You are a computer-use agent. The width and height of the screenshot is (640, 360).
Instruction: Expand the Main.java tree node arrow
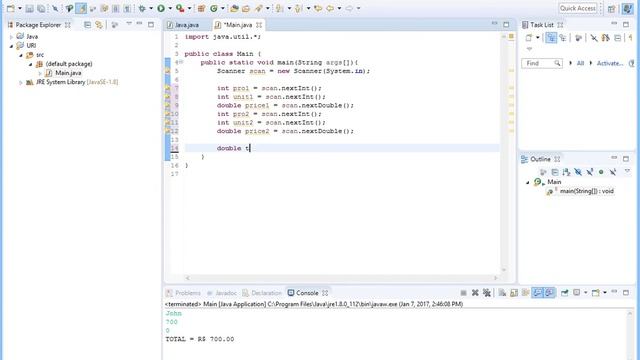(x=40, y=73)
